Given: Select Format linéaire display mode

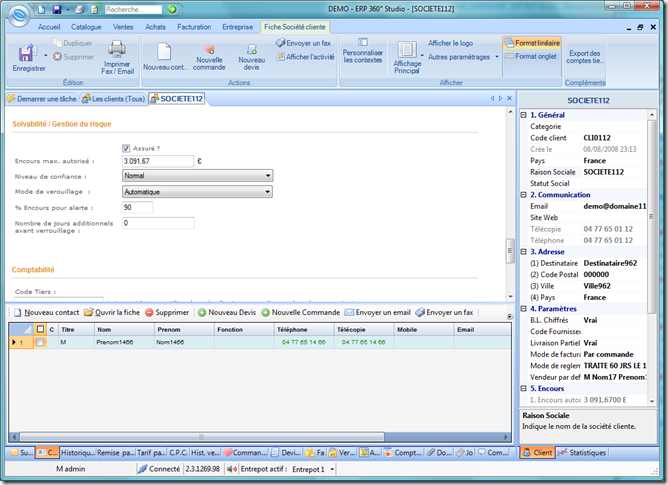Looking at the screenshot, I should [532, 43].
